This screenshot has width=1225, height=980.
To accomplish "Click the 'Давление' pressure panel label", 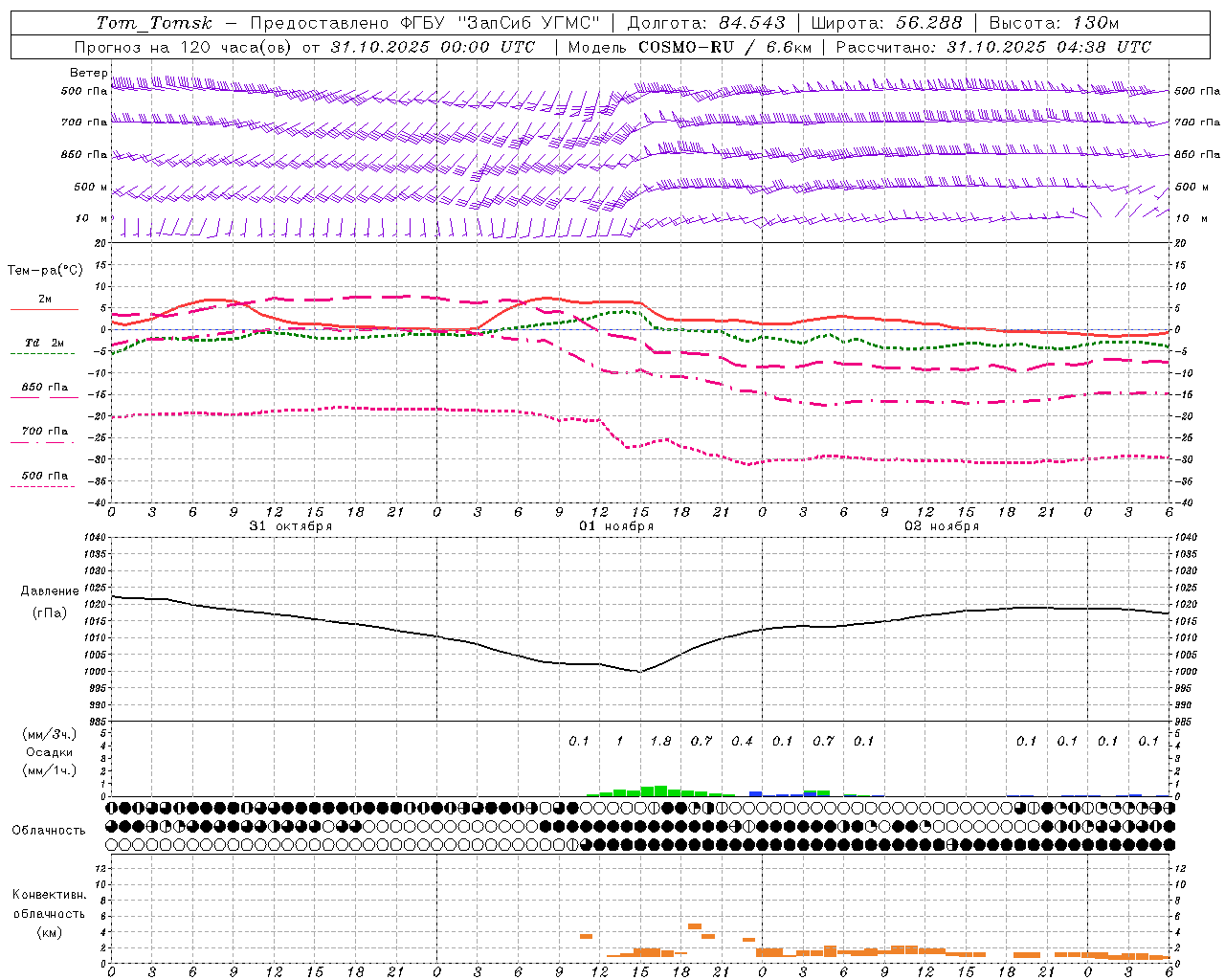I will pyautogui.click(x=50, y=591).
